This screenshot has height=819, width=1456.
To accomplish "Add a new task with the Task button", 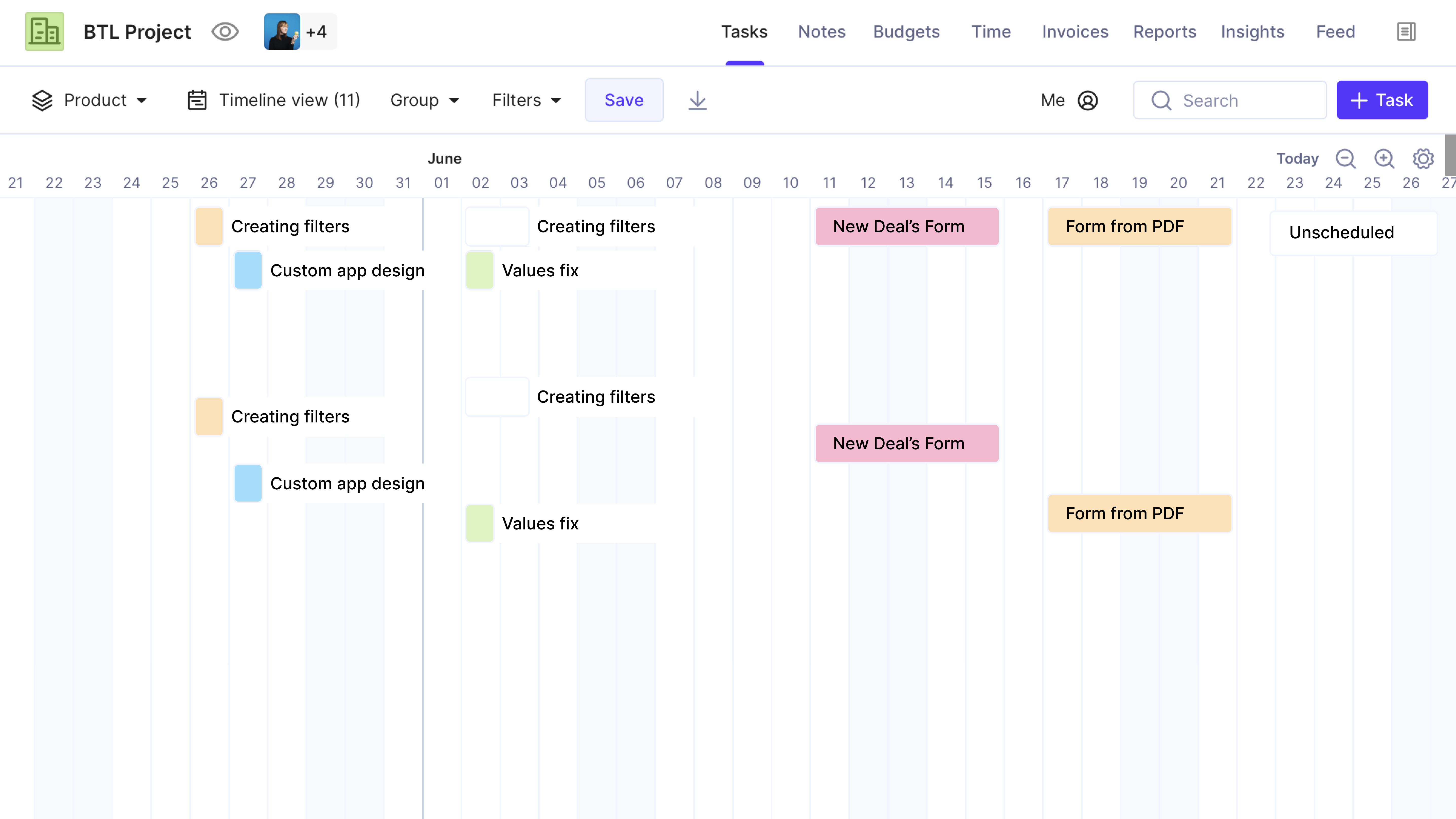I will 1382,100.
